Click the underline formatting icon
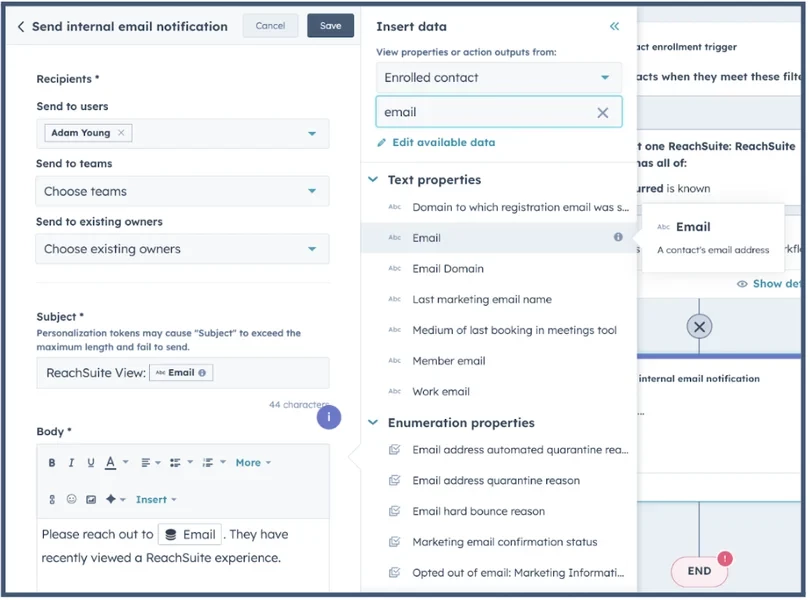Screen dimensions: 810x600 tap(91, 463)
